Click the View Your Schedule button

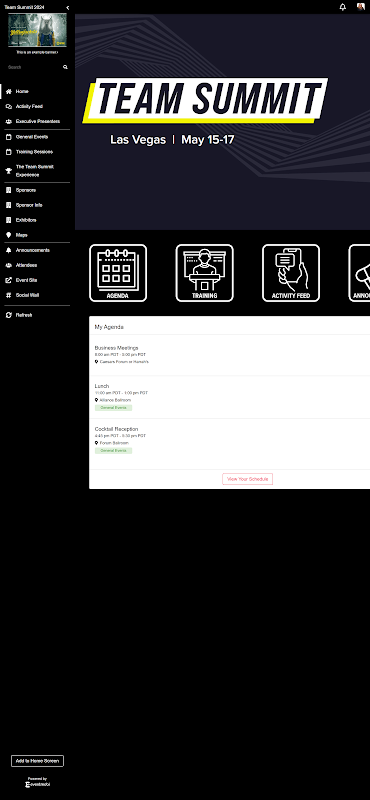248,479
